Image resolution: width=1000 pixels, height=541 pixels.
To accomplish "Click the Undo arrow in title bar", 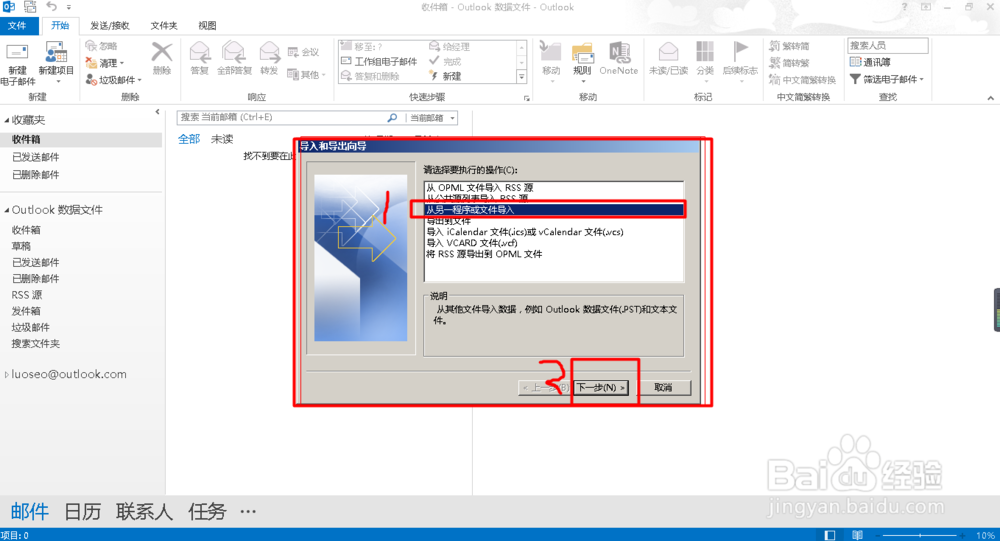I will 51,7.
